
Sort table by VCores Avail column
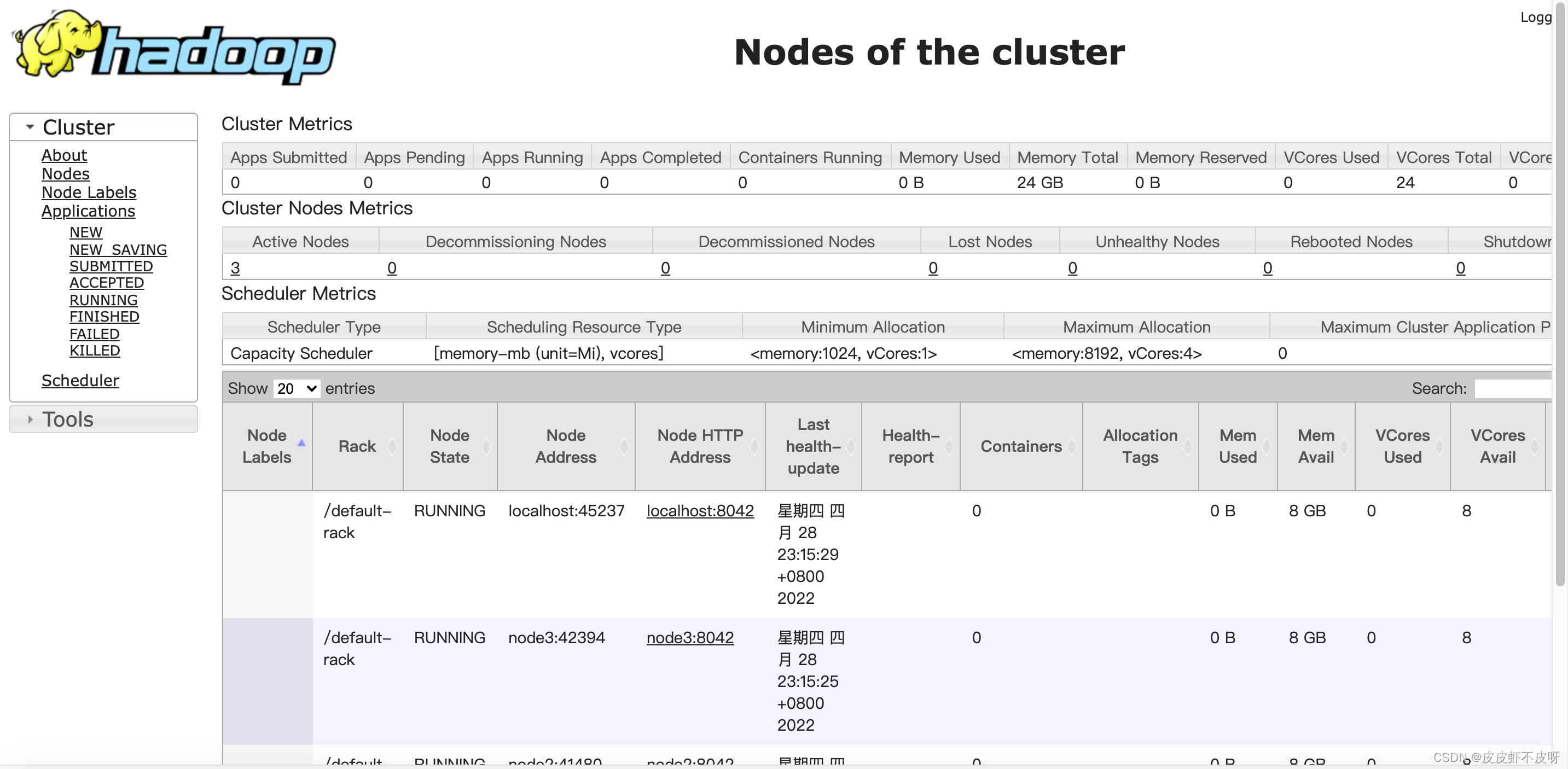pos(1498,446)
